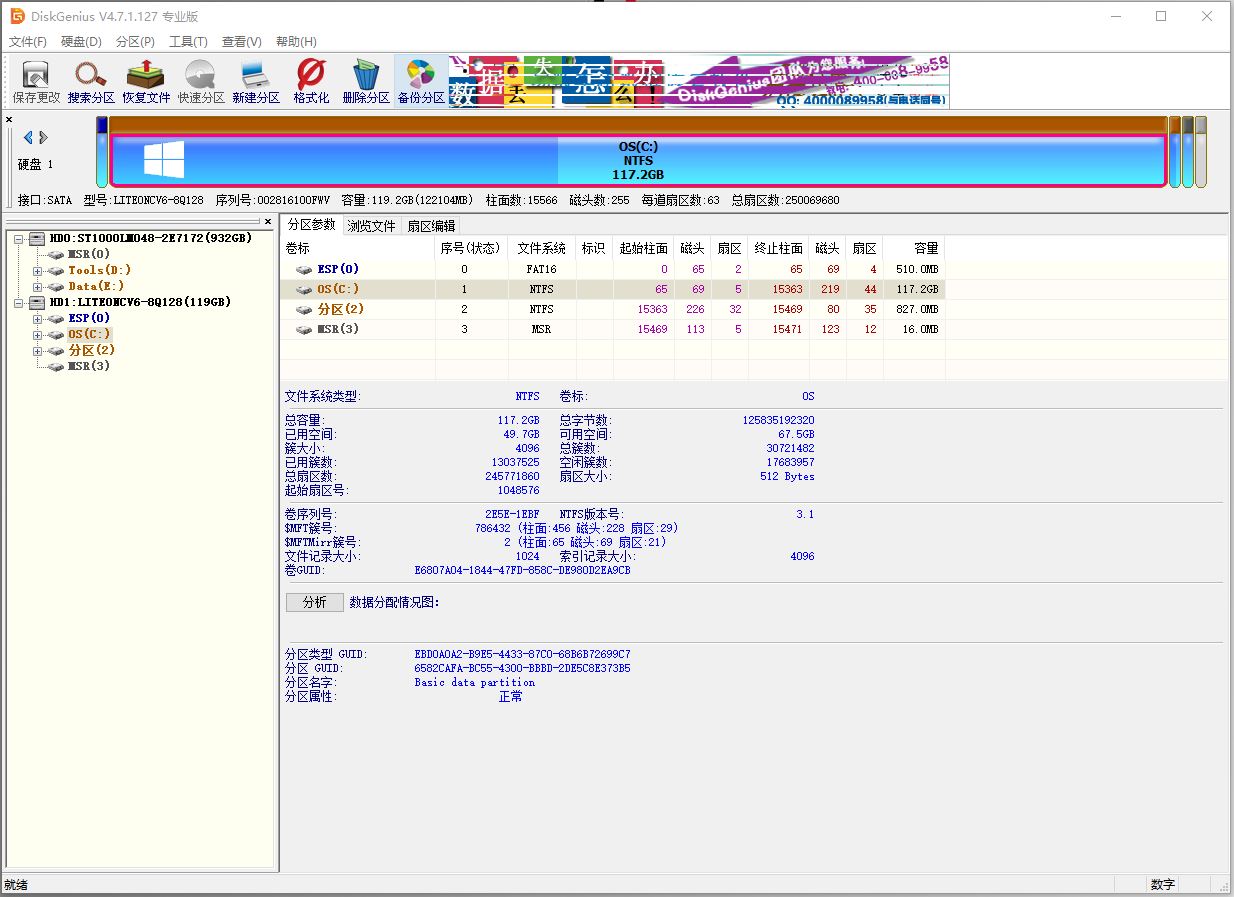Click the 卷标 column header

tap(358, 248)
